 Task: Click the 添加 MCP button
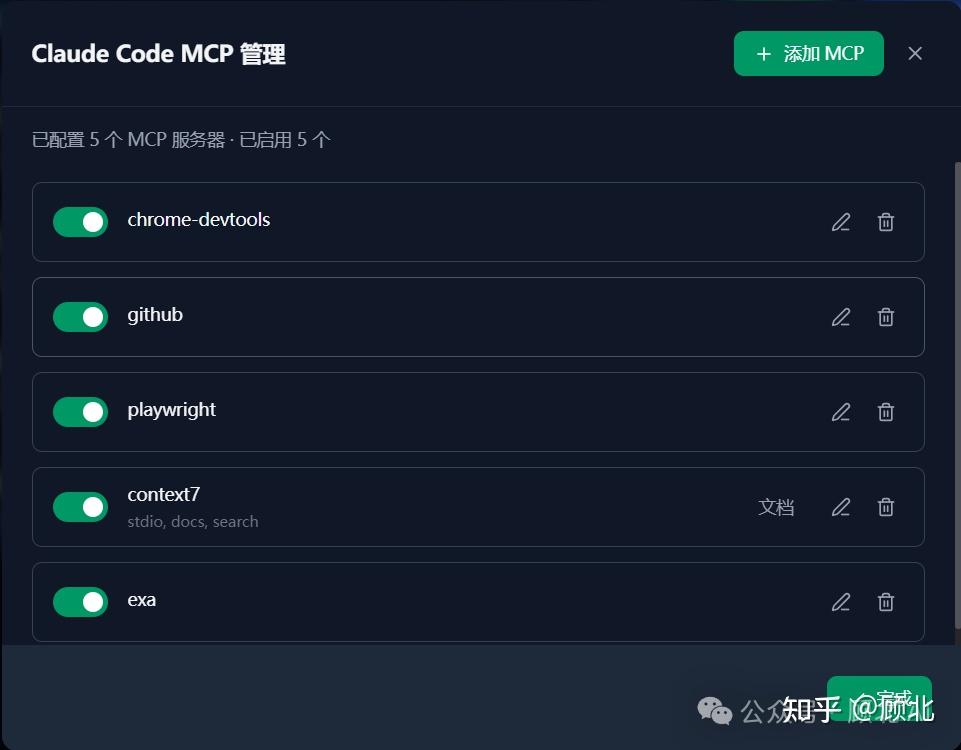click(x=808, y=53)
